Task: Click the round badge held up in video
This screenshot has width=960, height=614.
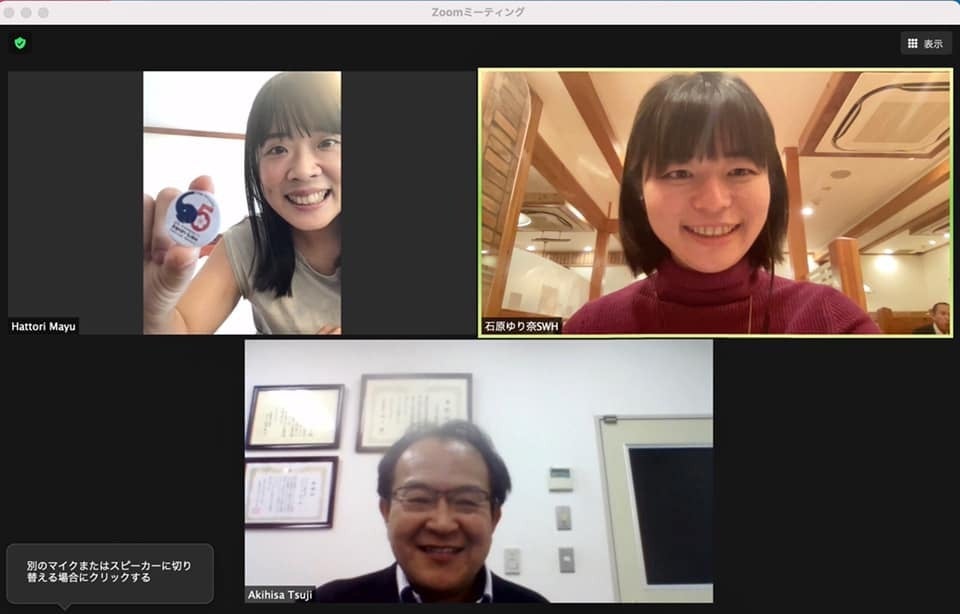Action: [x=192, y=217]
